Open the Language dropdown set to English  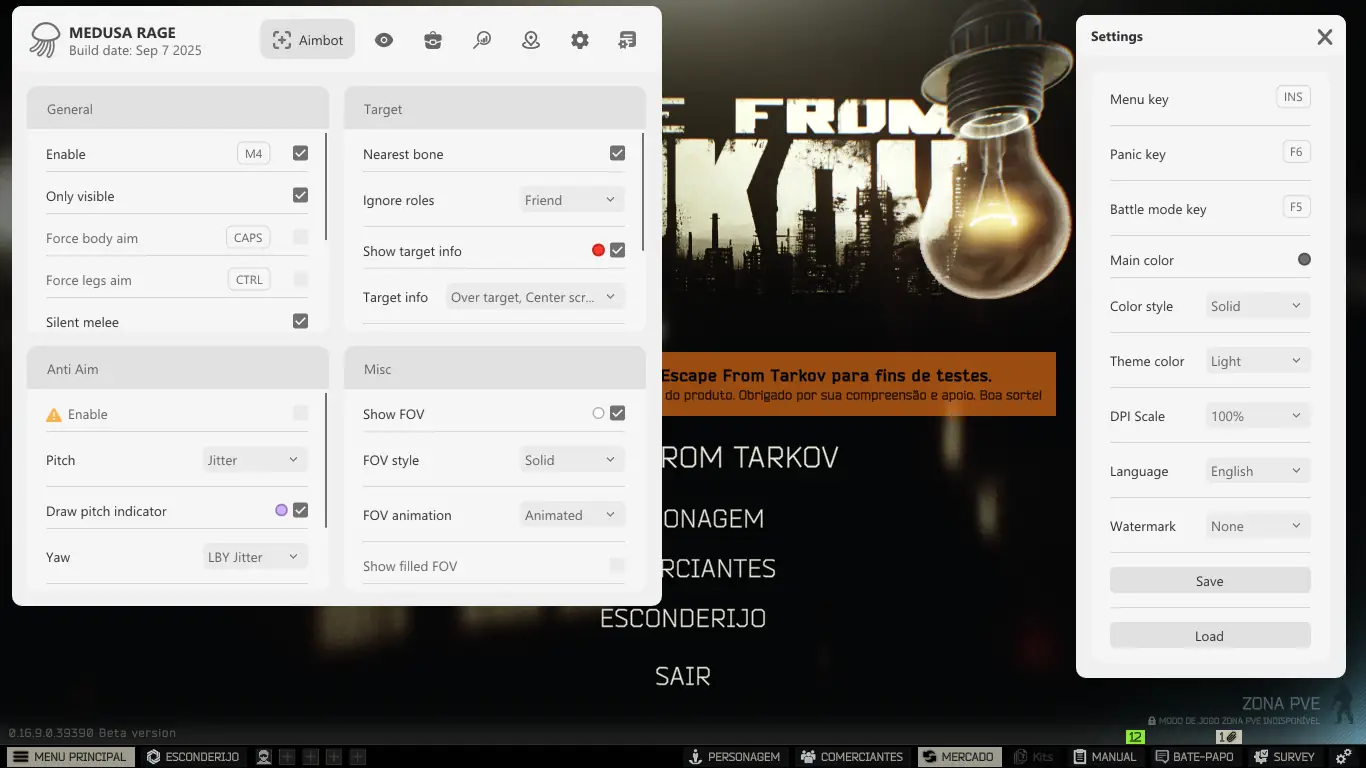tap(1257, 471)
